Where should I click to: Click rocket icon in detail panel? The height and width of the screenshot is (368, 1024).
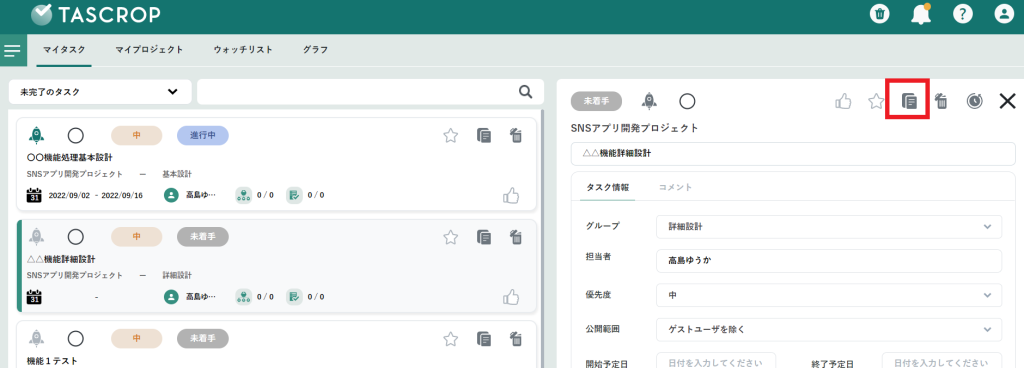[x=649, y=100]
